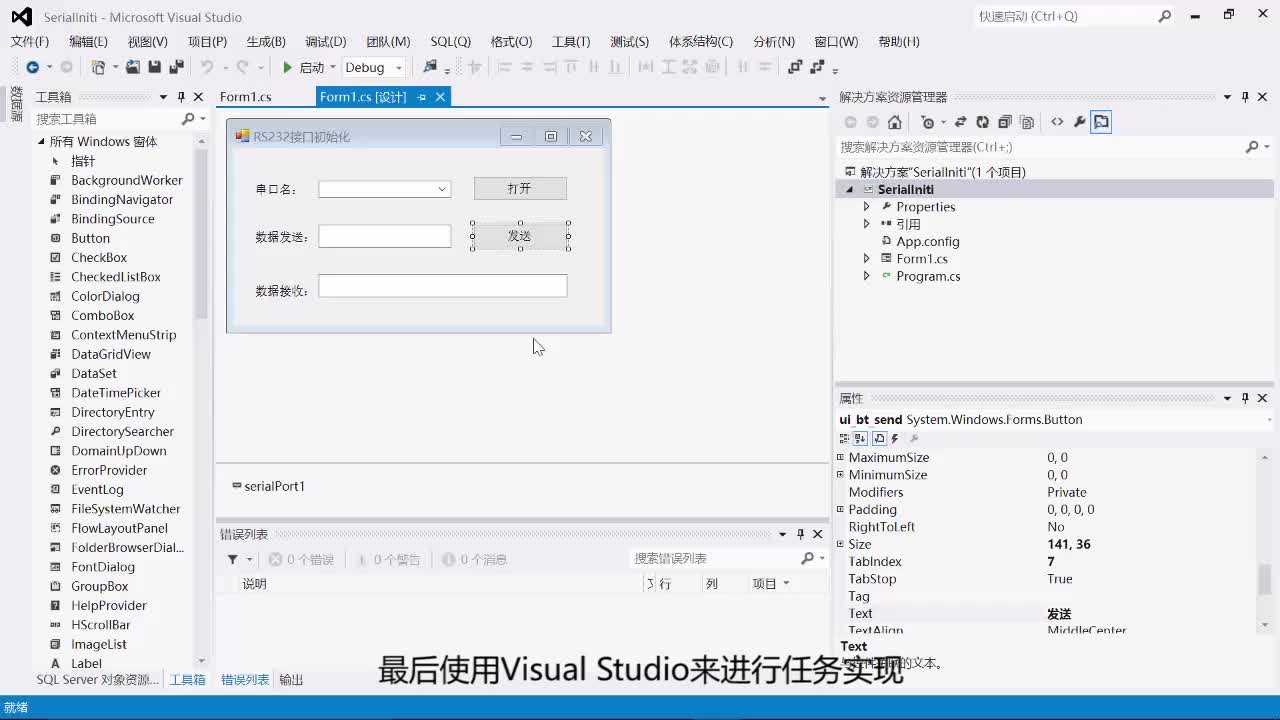Click the 数据接收 text box on form
This screenshot has height=720, width=1280.
pyautogui.click(x=443, y=286)
